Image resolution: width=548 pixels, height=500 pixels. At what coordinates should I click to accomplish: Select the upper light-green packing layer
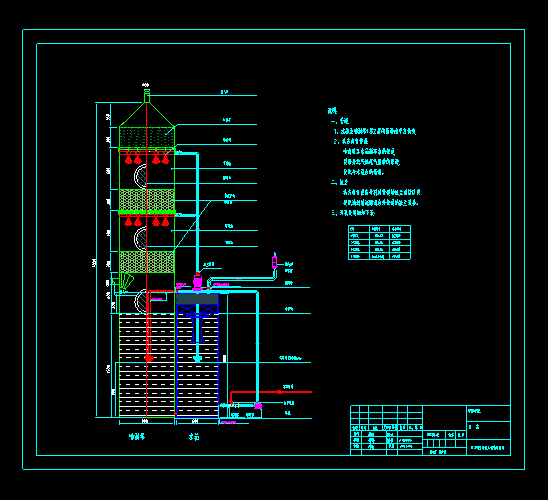point(147,200)
